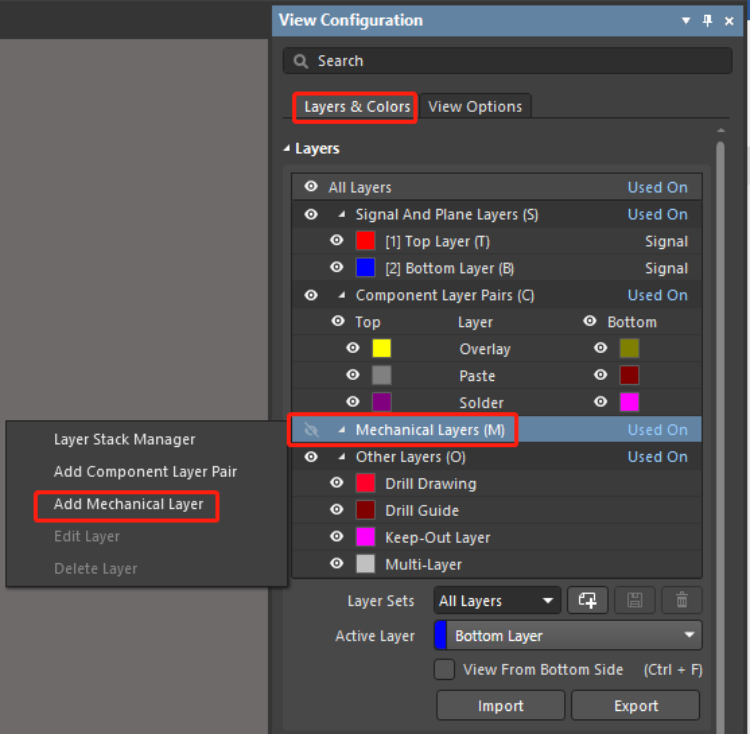The image size is (750, 734).
Task: Enable View From Bottom Side checkbox
Action: click(445, 669)
